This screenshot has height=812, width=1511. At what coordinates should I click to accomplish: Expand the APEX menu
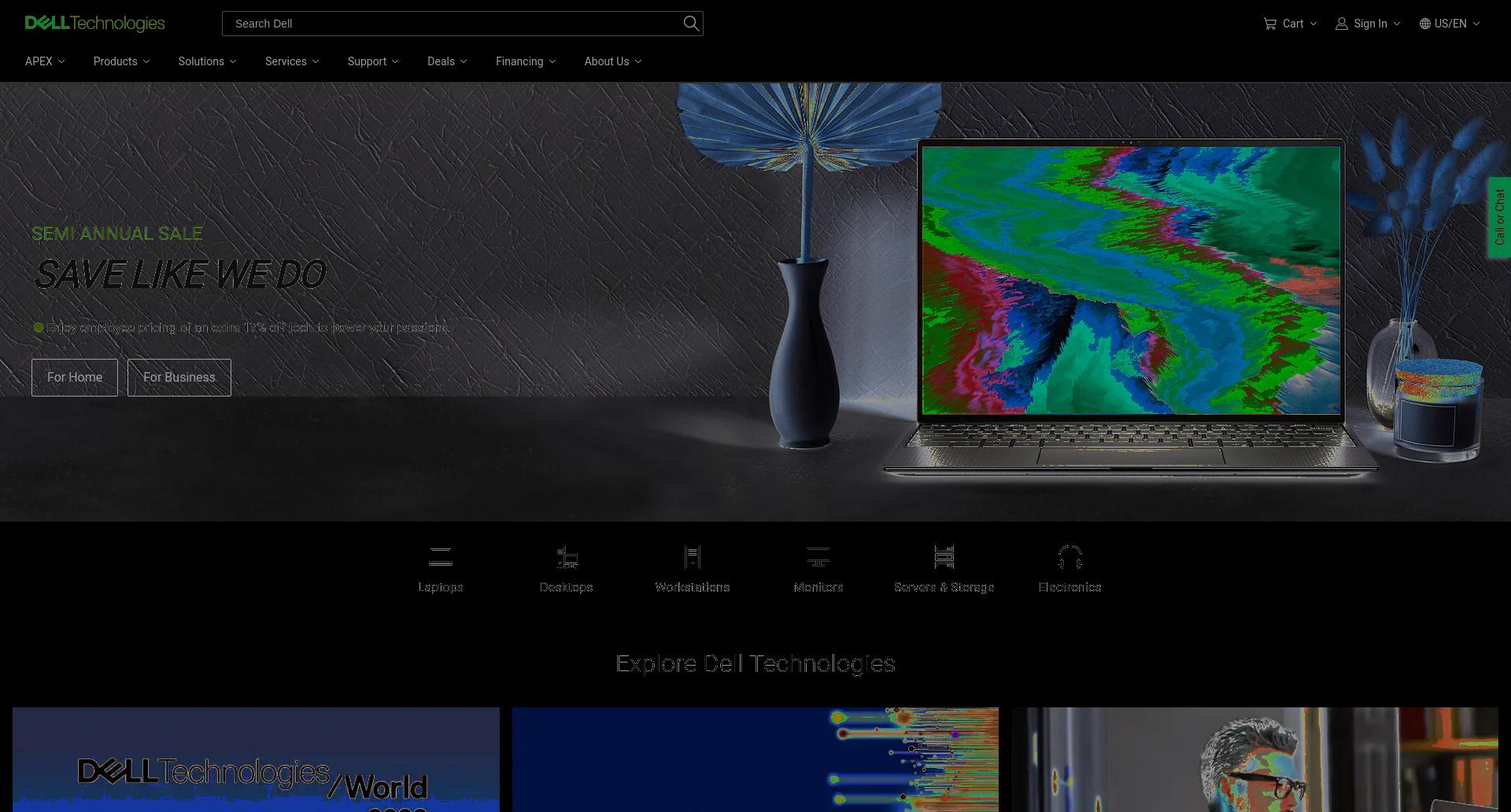(x=45, y=61)
